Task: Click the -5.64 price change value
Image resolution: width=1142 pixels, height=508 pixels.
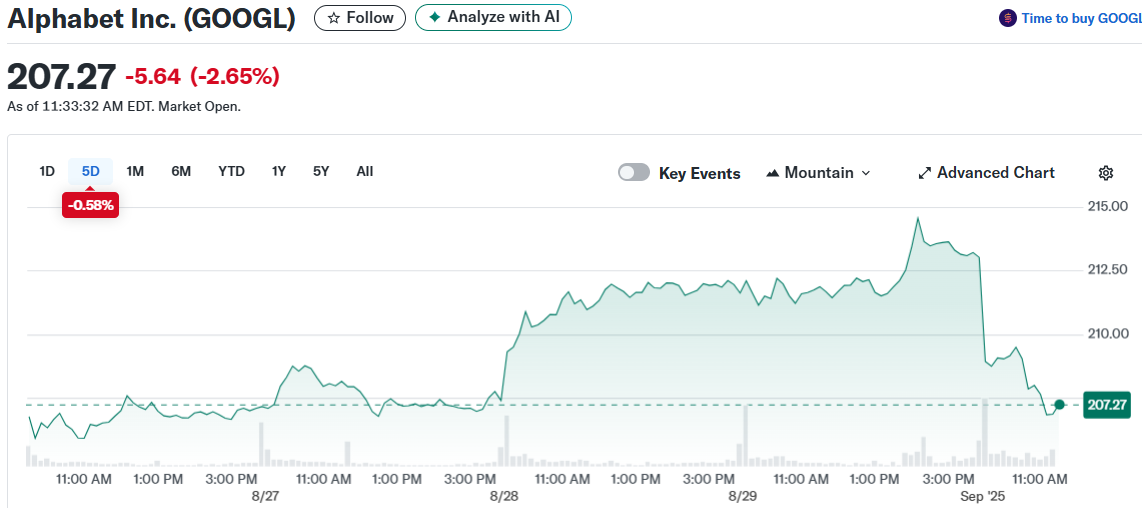Action: (x=154, y=76)
